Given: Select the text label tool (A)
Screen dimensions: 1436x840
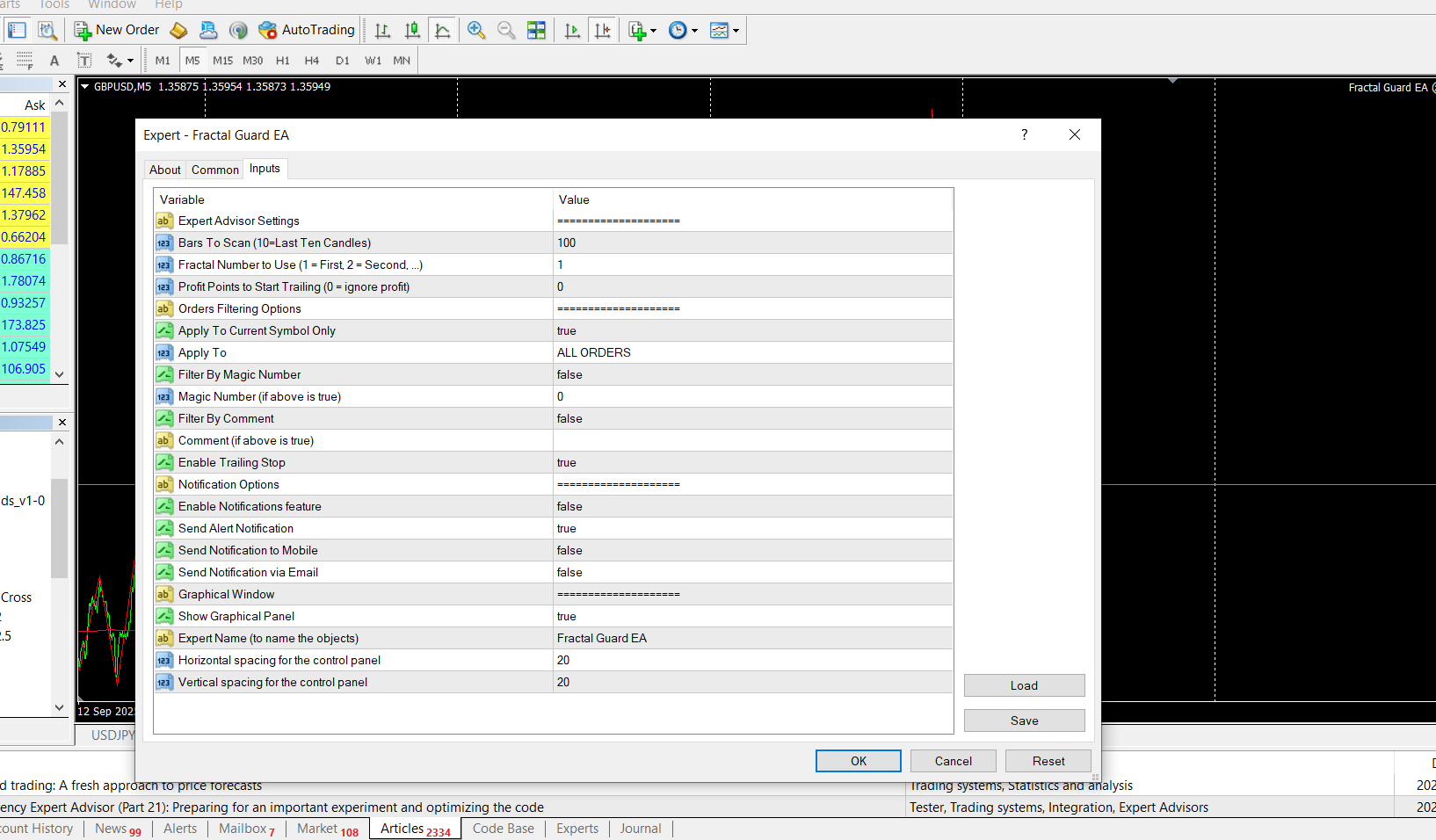Looking at the screenshot, I should [54, 61].
